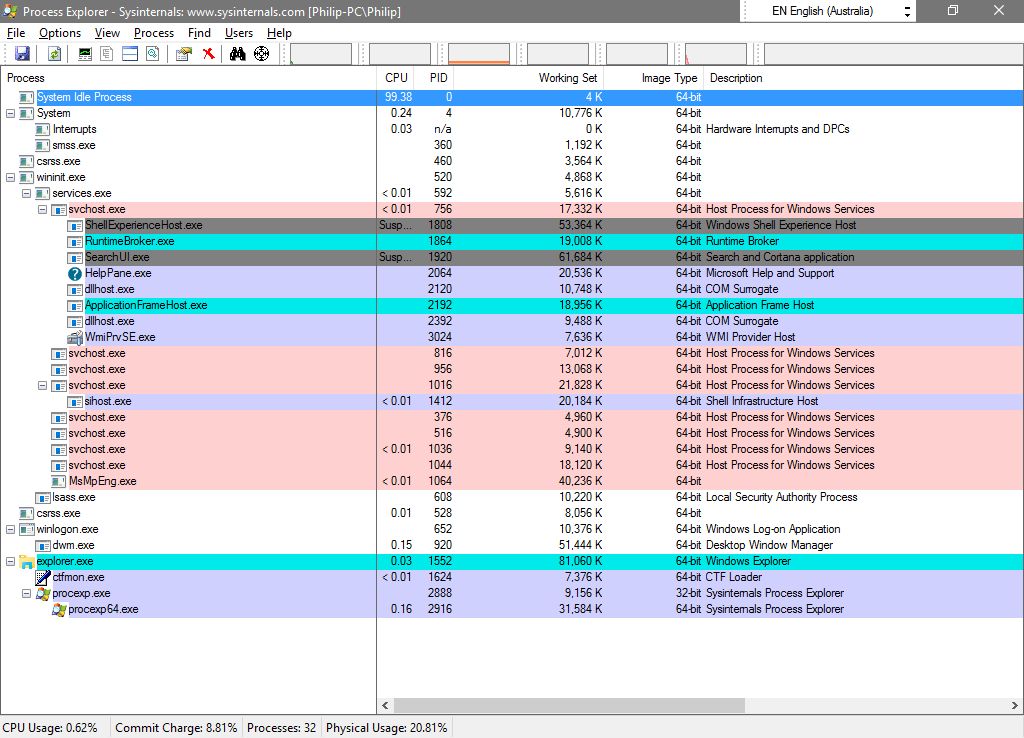Click the toolbar mini graph with red spike
Image resolution: width=1024 pixels, height=738 pixels.
point(716,54)
